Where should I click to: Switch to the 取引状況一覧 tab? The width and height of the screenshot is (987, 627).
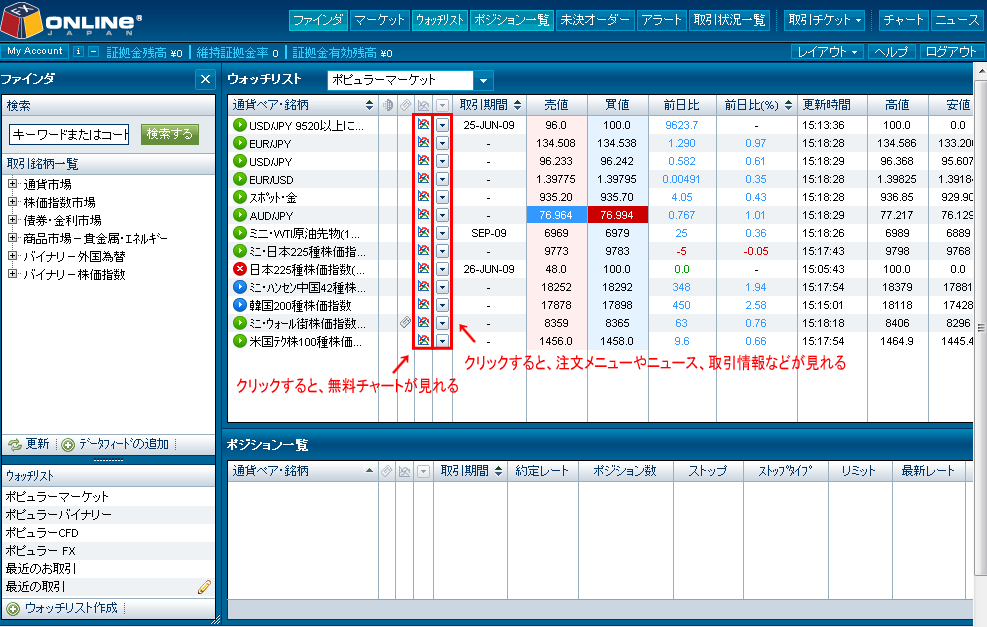click(x=730, y=20)
